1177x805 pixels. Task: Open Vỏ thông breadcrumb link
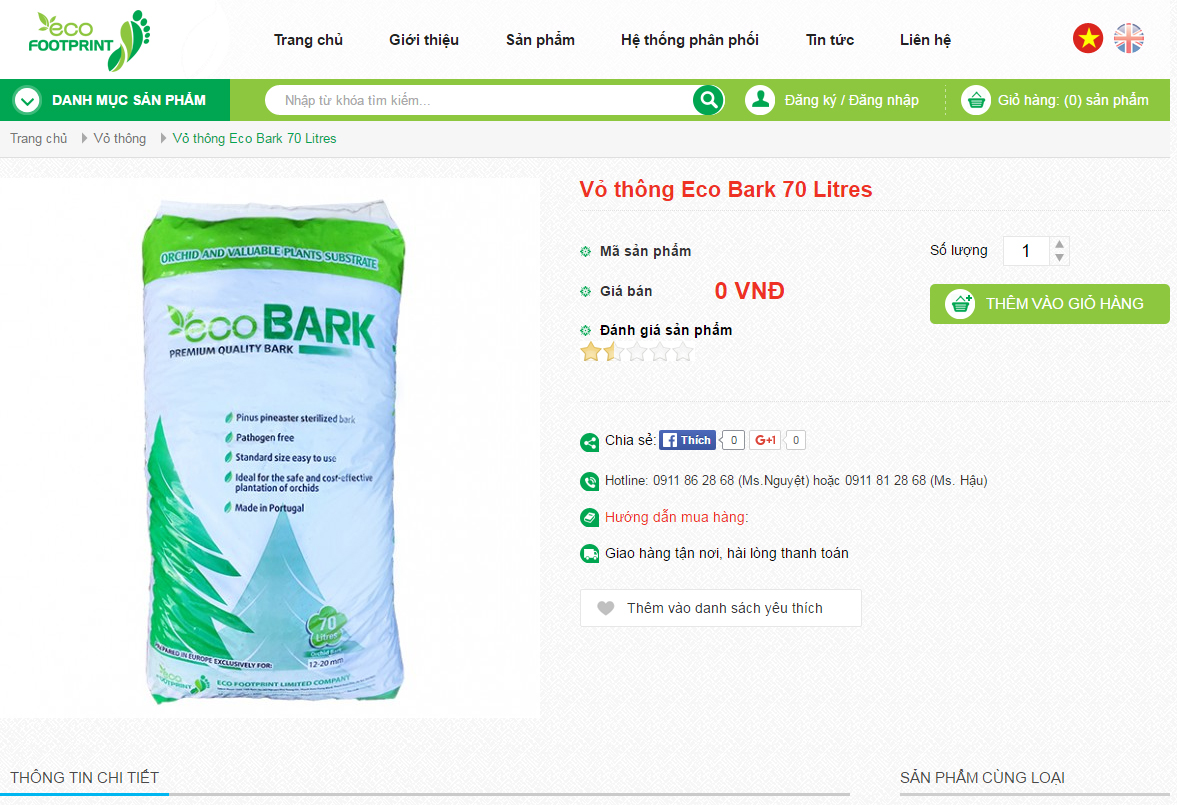[120, 138]
